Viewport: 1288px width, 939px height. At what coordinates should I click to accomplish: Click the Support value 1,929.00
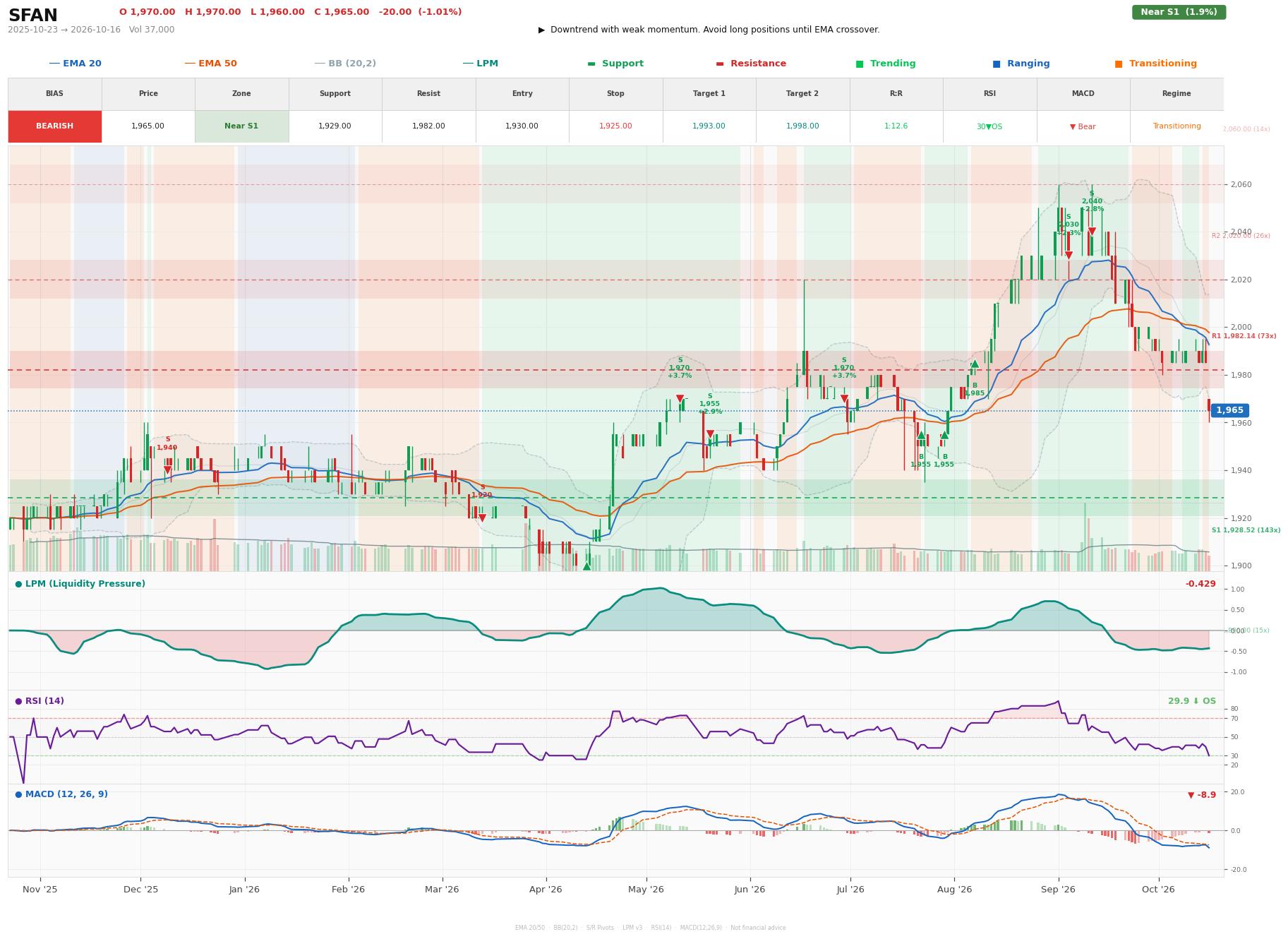pyautogui.click(x=335, y=126)
